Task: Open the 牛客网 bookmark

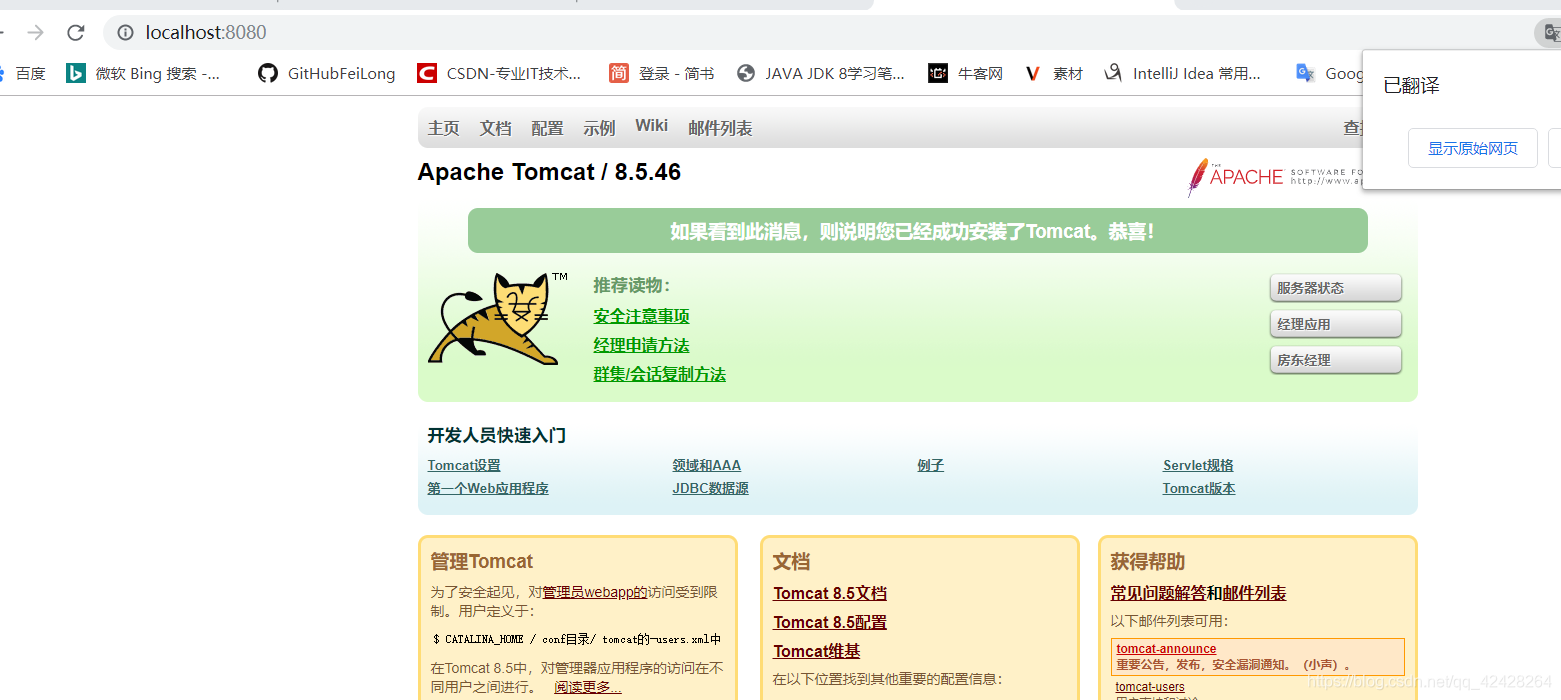Action: 966,73
